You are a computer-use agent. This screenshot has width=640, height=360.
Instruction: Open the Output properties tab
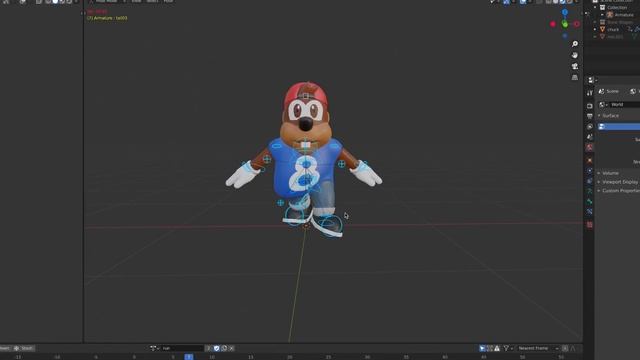point(590,116)
